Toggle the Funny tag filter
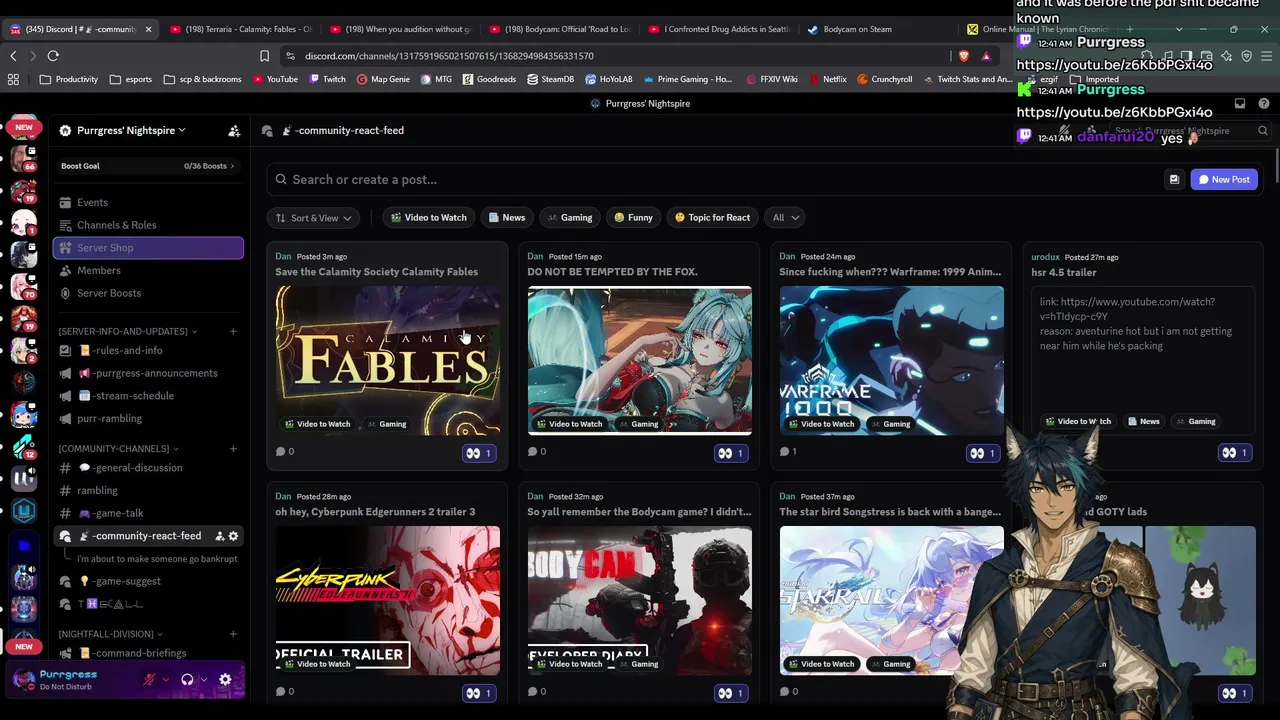The height and width of the screenshot is (720, 1280). 633,218
